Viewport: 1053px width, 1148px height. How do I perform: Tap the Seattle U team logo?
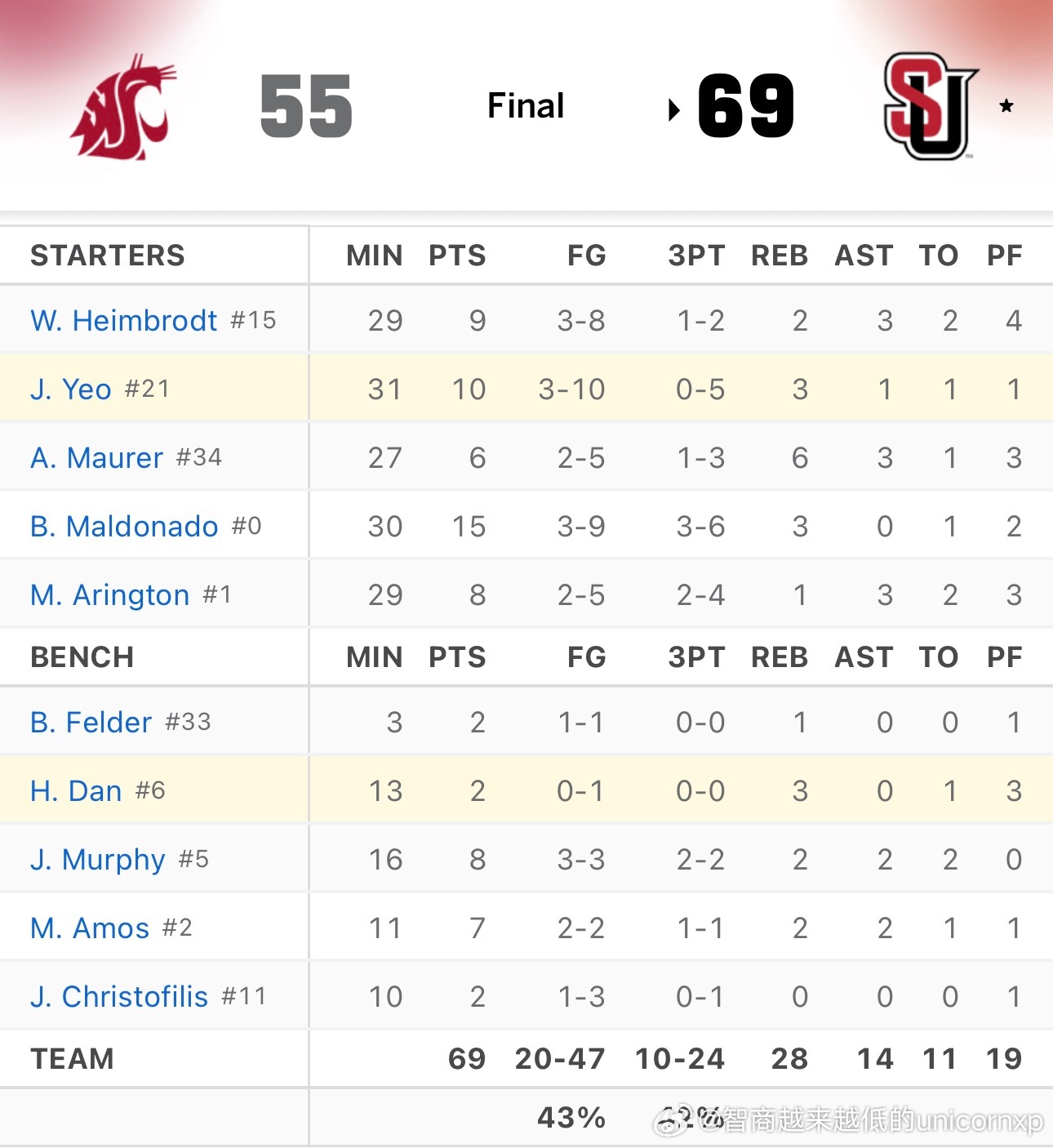(x=930, y=106)
